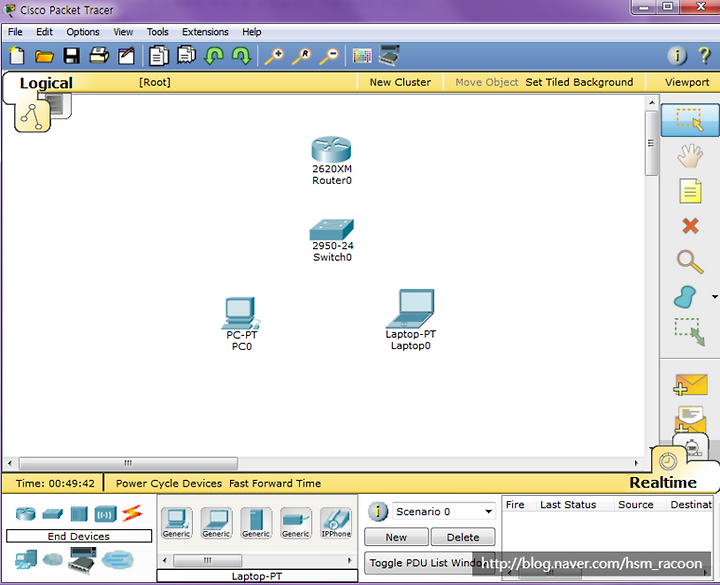Pick the Generic Printer device
The image size is (720, 585).
coord(296,523)
